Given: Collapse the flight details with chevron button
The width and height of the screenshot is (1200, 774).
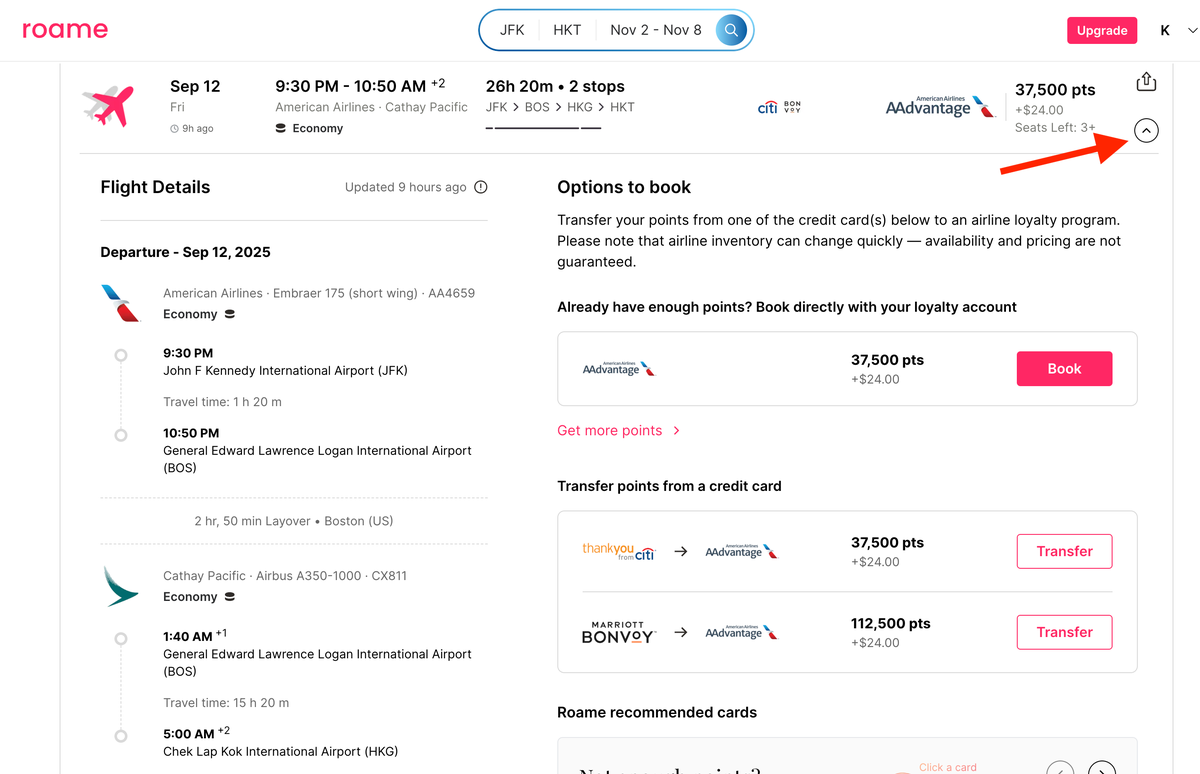Looking at the screenshot, I should (x=1146, y=130).
